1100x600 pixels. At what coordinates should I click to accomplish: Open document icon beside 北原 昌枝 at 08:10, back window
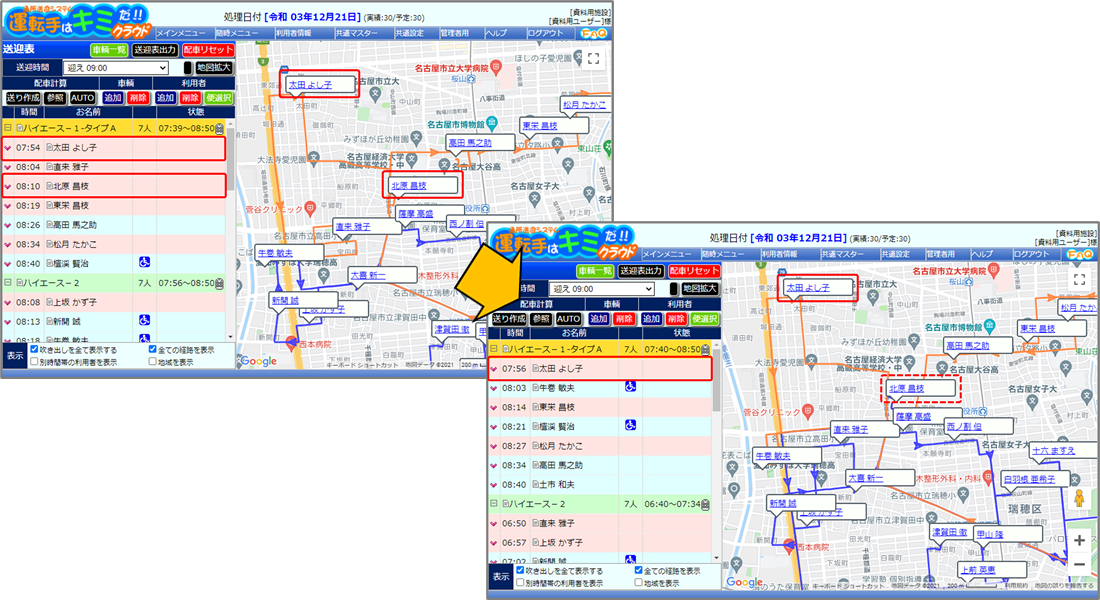click(50, 186)
